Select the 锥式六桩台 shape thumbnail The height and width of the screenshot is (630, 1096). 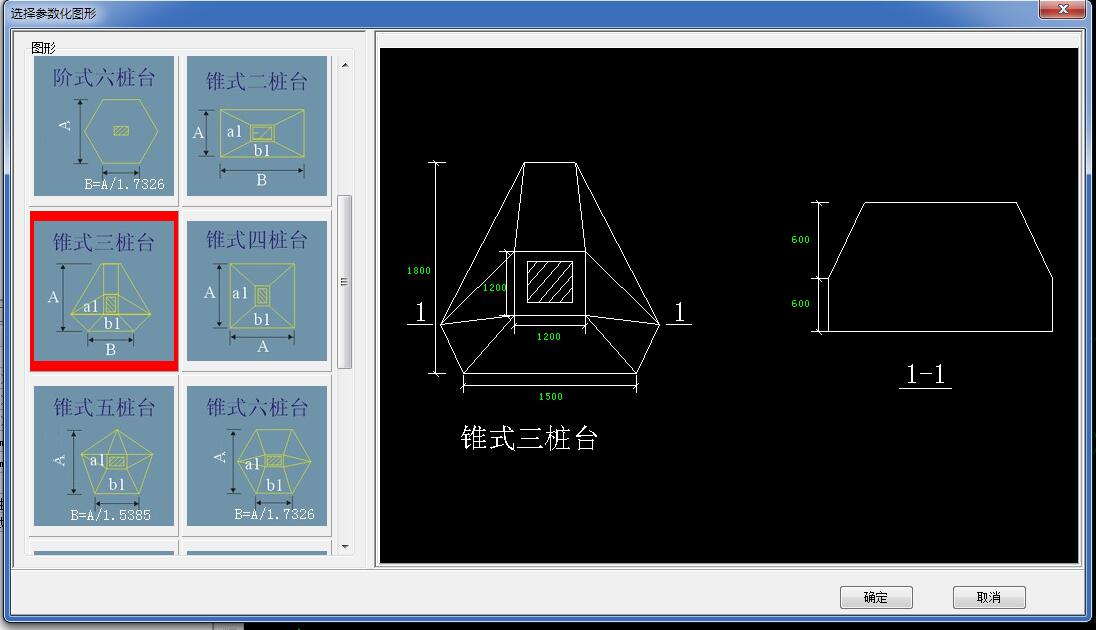(257, 456)
